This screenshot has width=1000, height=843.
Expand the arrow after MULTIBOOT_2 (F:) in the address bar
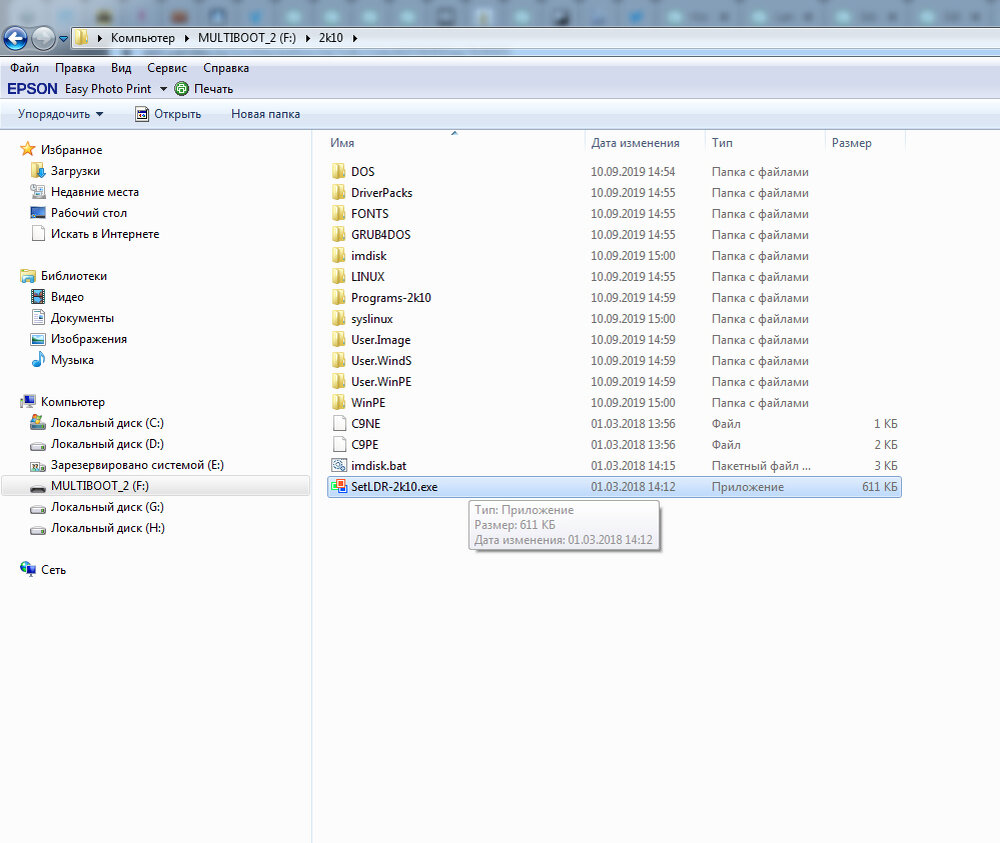point(308,38)
